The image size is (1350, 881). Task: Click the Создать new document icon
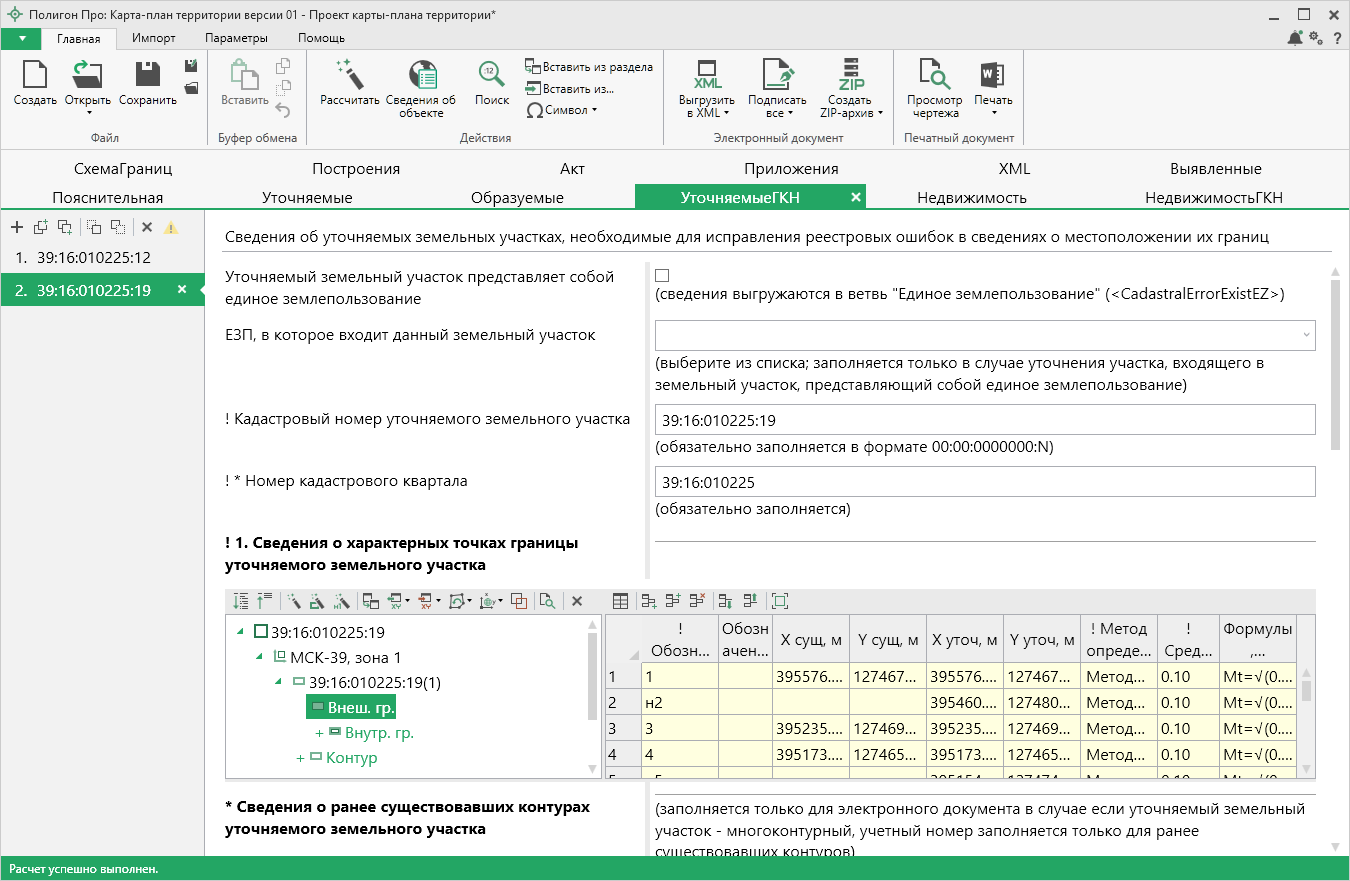[x=35, y=75]
